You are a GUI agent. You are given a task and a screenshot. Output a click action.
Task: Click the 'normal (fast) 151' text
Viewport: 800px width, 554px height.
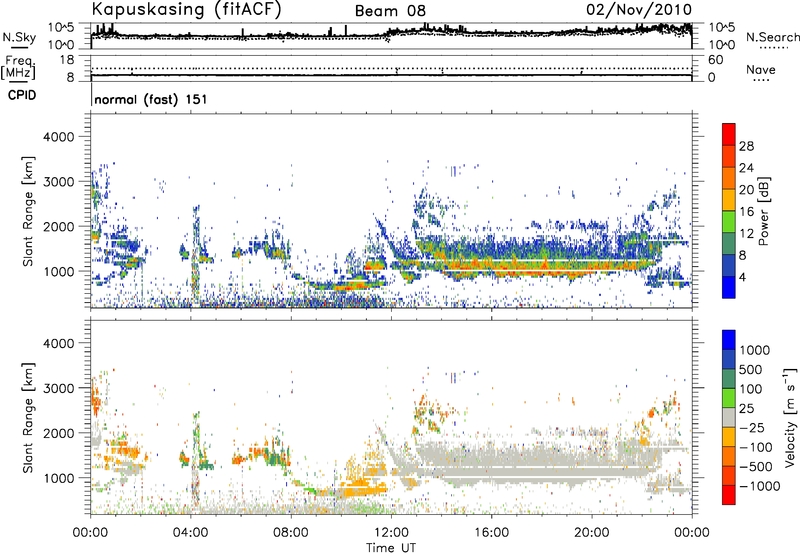[x=151, y=99]
